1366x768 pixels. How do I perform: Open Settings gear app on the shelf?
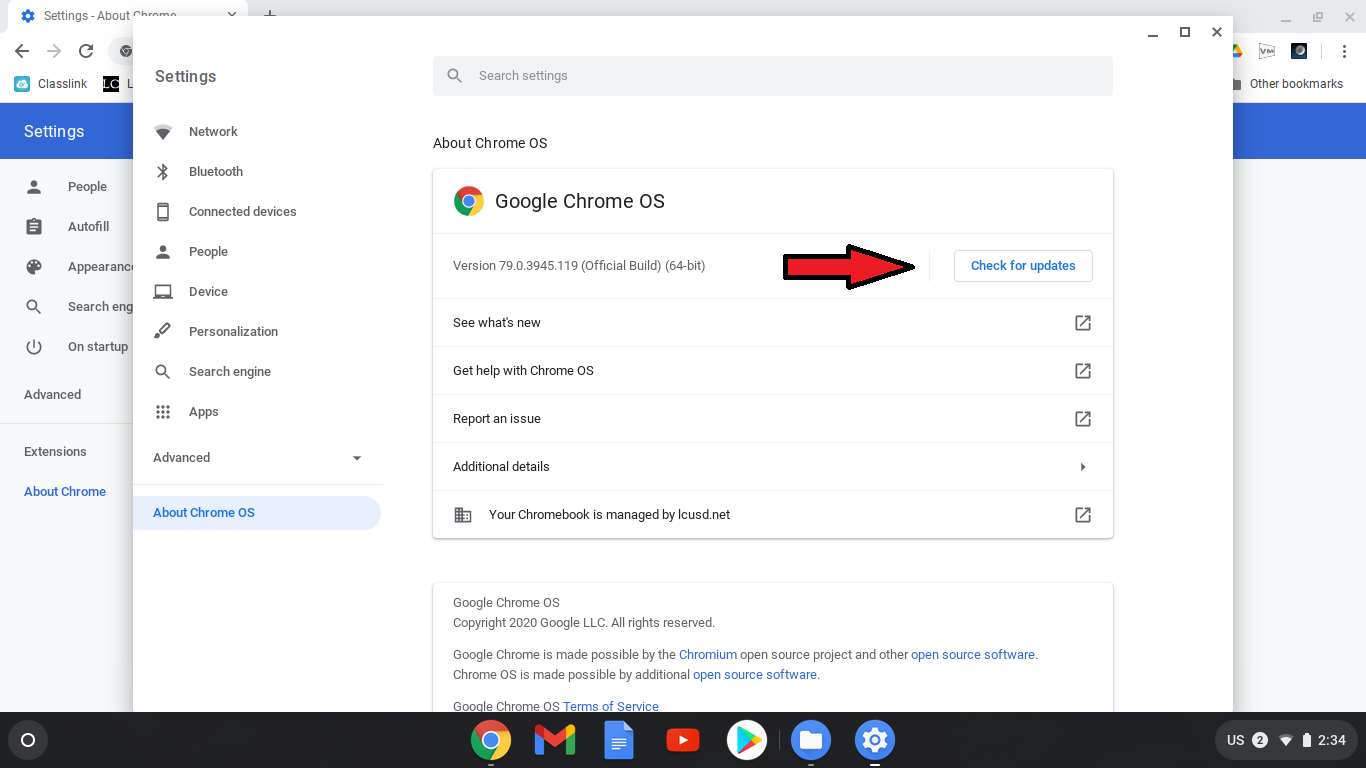pyautogui.click(x=875, y=741)
